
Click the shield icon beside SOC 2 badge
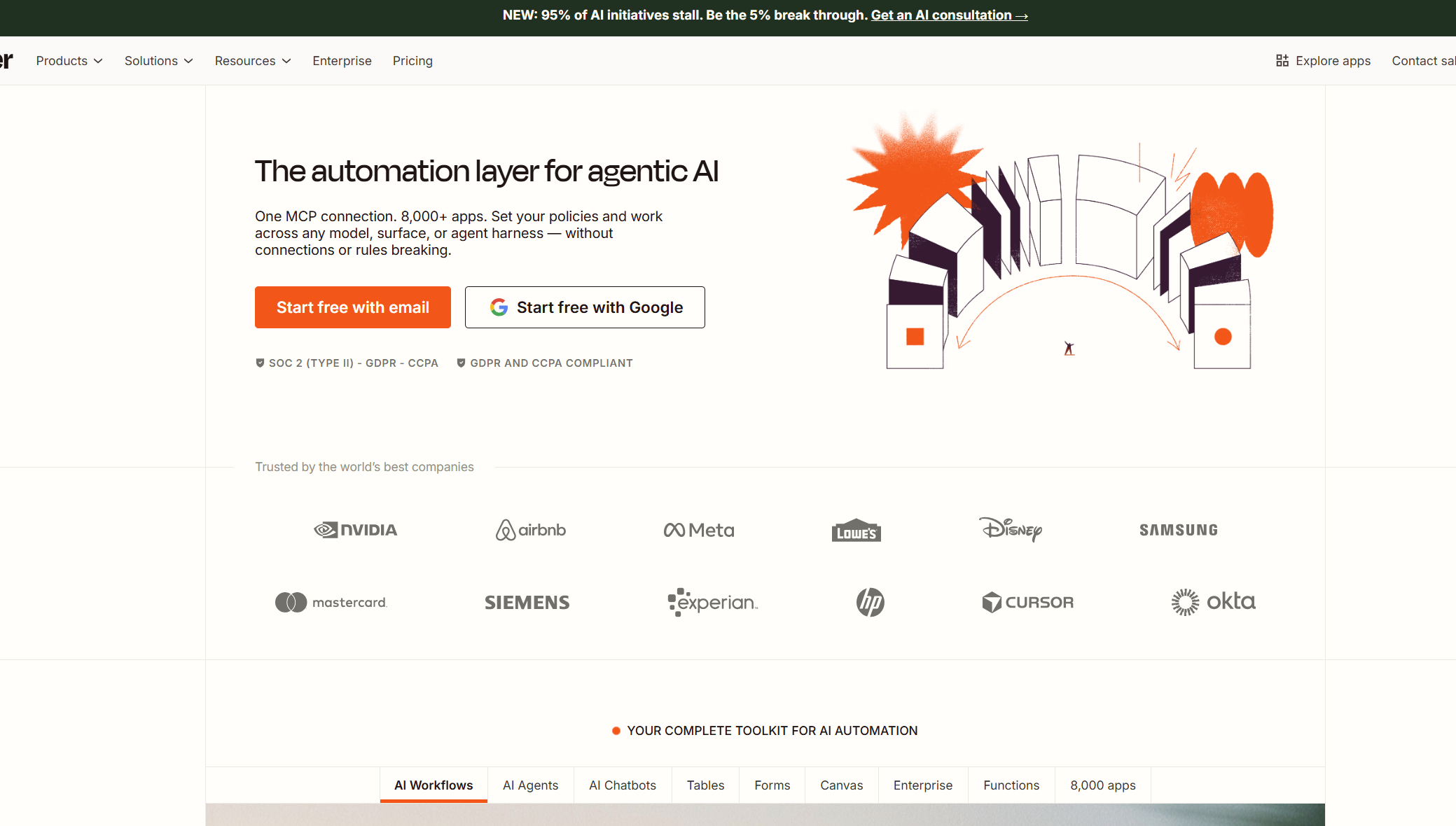tap(259, 363)
